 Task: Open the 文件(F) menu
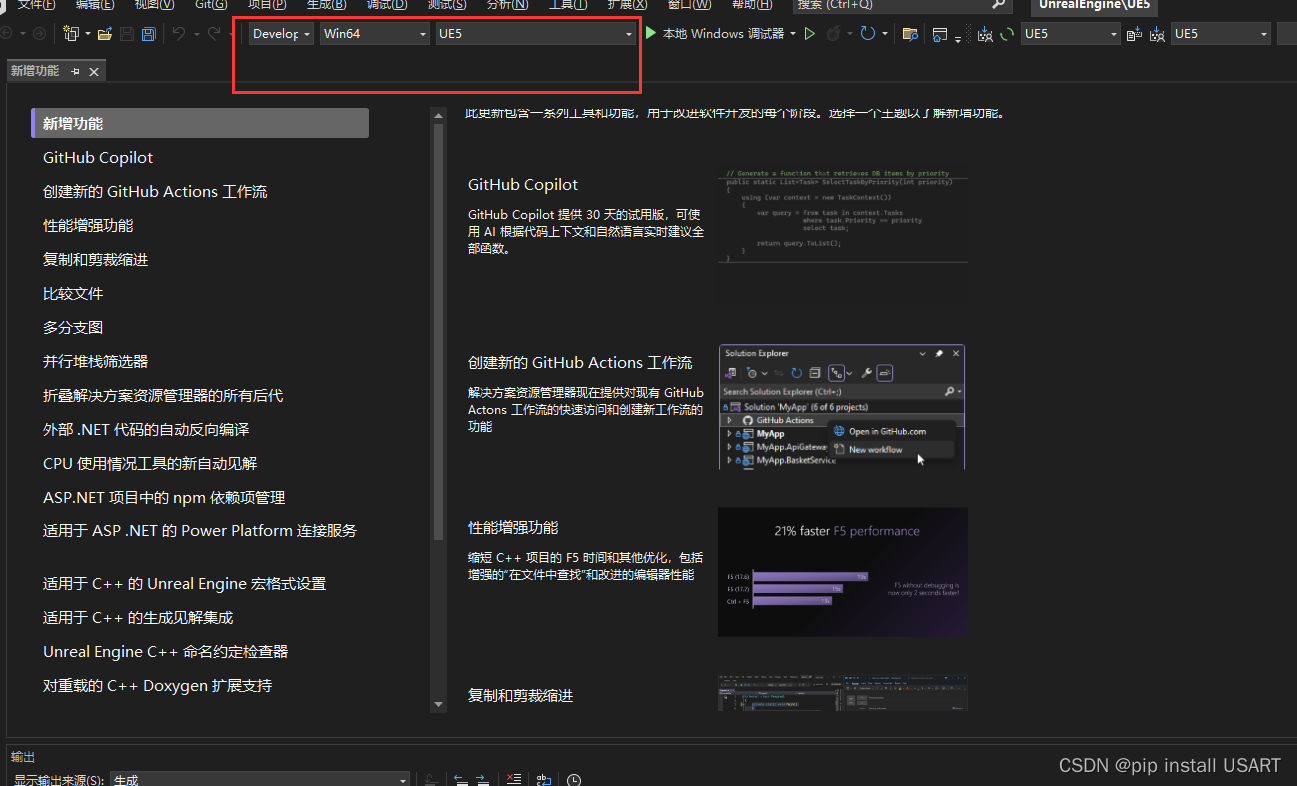pos(35,5)
